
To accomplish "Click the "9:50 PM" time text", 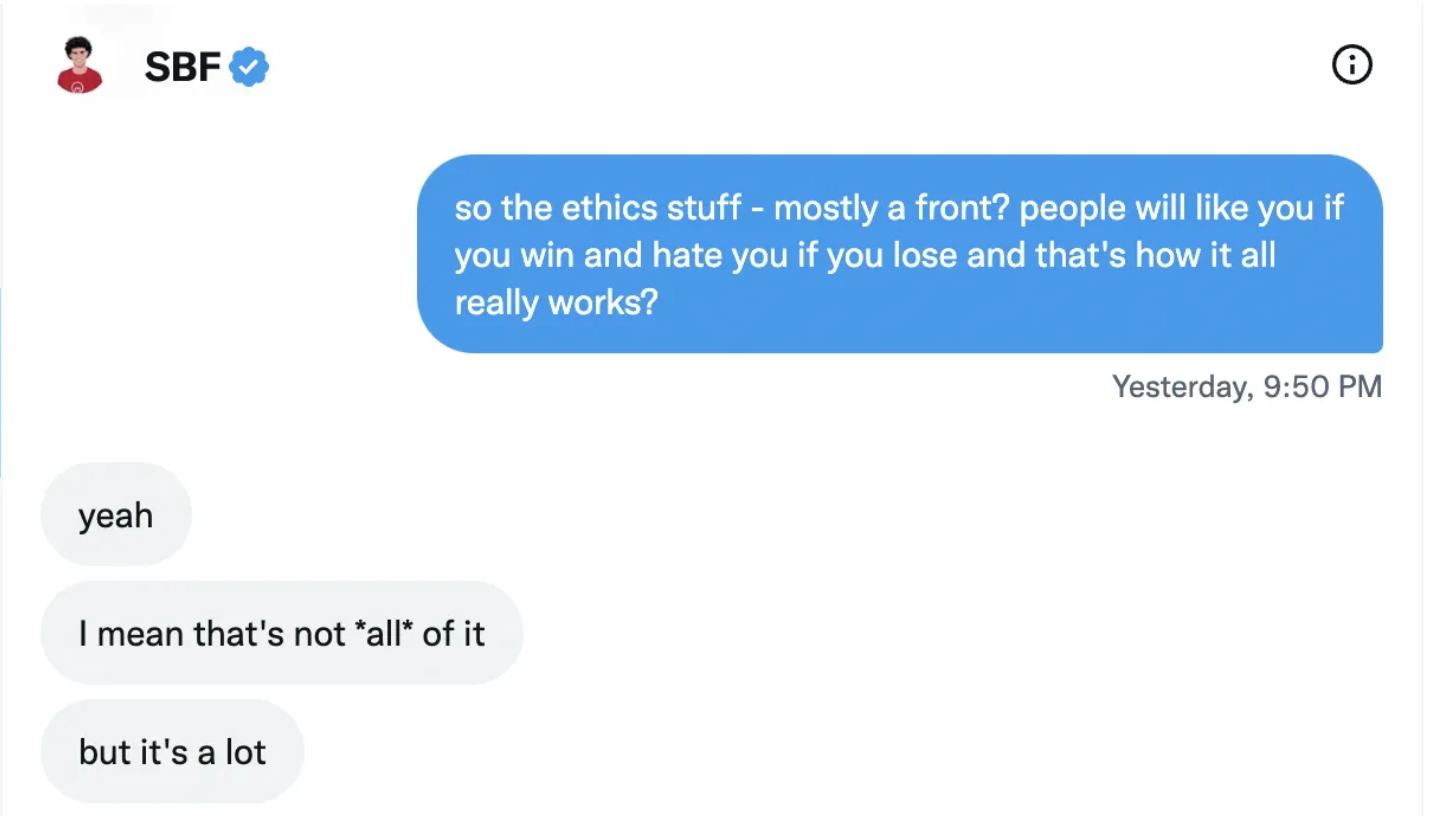I will coord(1322,386).
